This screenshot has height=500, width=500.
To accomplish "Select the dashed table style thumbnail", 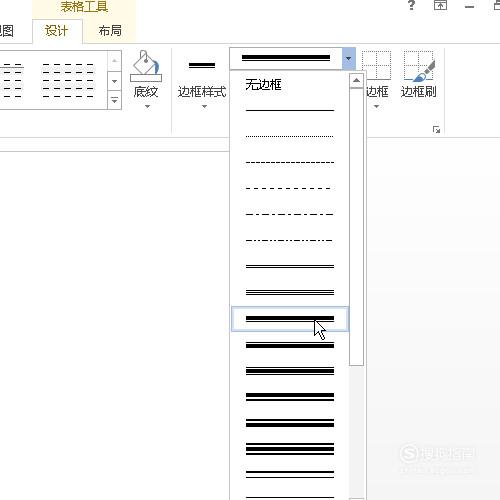I will point(68,80).
